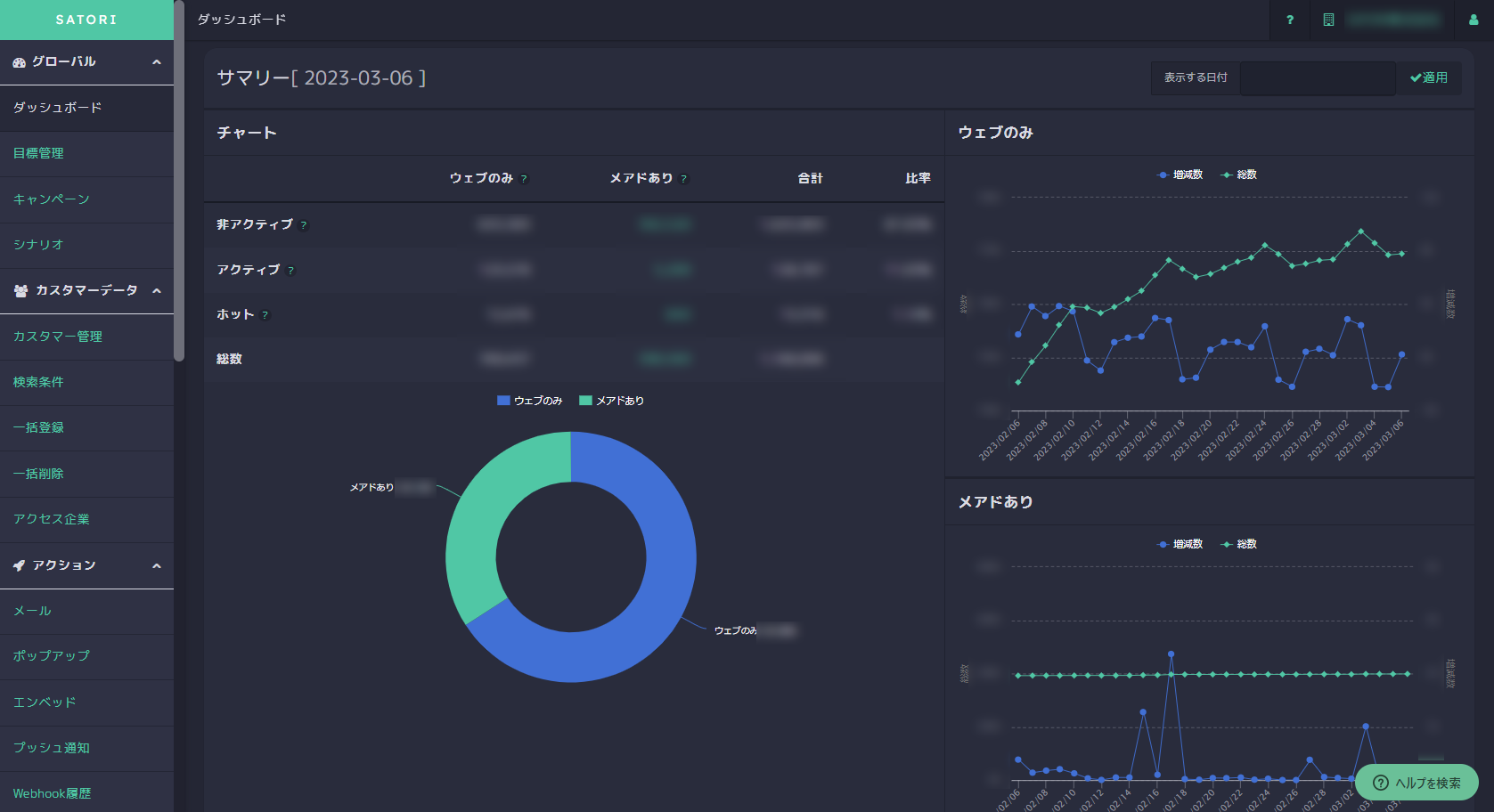Screen dimensions: 1494x812
Task: Open キャンペーン from the sidebar
Action: 52,199
